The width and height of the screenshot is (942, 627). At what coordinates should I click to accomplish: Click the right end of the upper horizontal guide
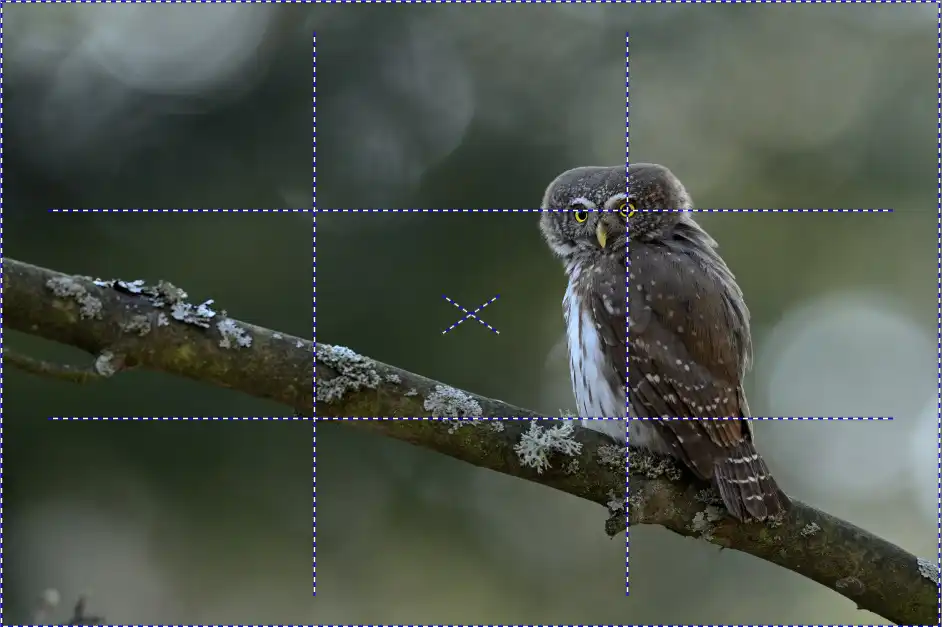point(890,210)
